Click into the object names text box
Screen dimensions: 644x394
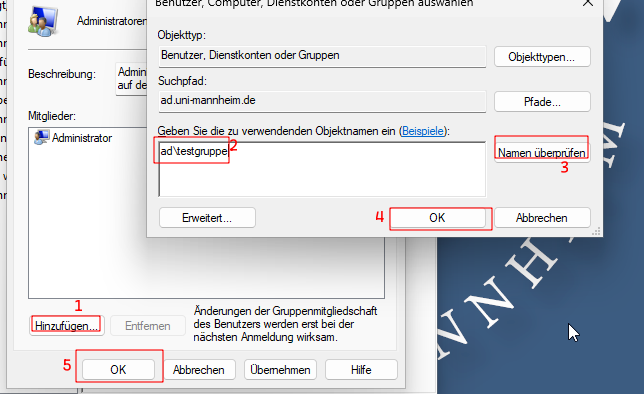pos(322,169)
